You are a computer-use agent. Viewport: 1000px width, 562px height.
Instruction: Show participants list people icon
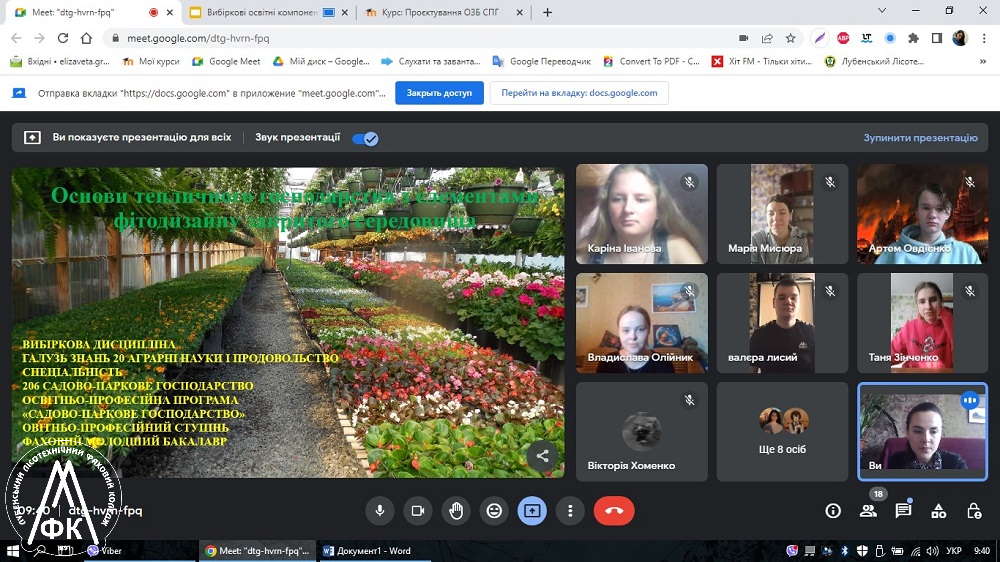[x=868, y=511]
